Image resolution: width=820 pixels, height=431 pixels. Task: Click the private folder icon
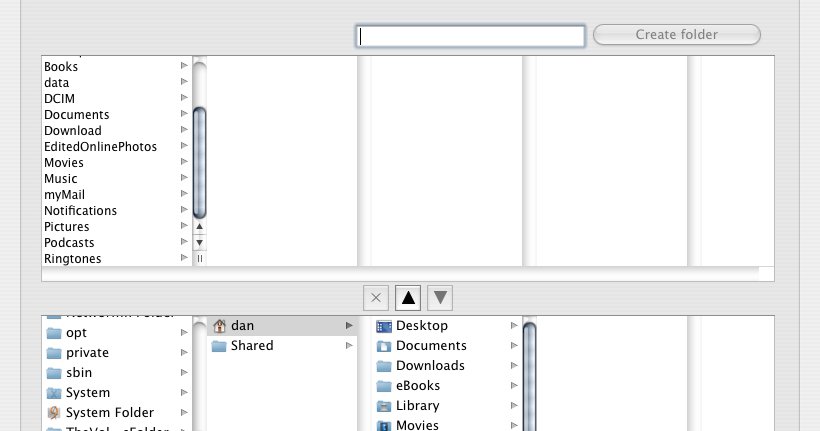coord(54,353)
